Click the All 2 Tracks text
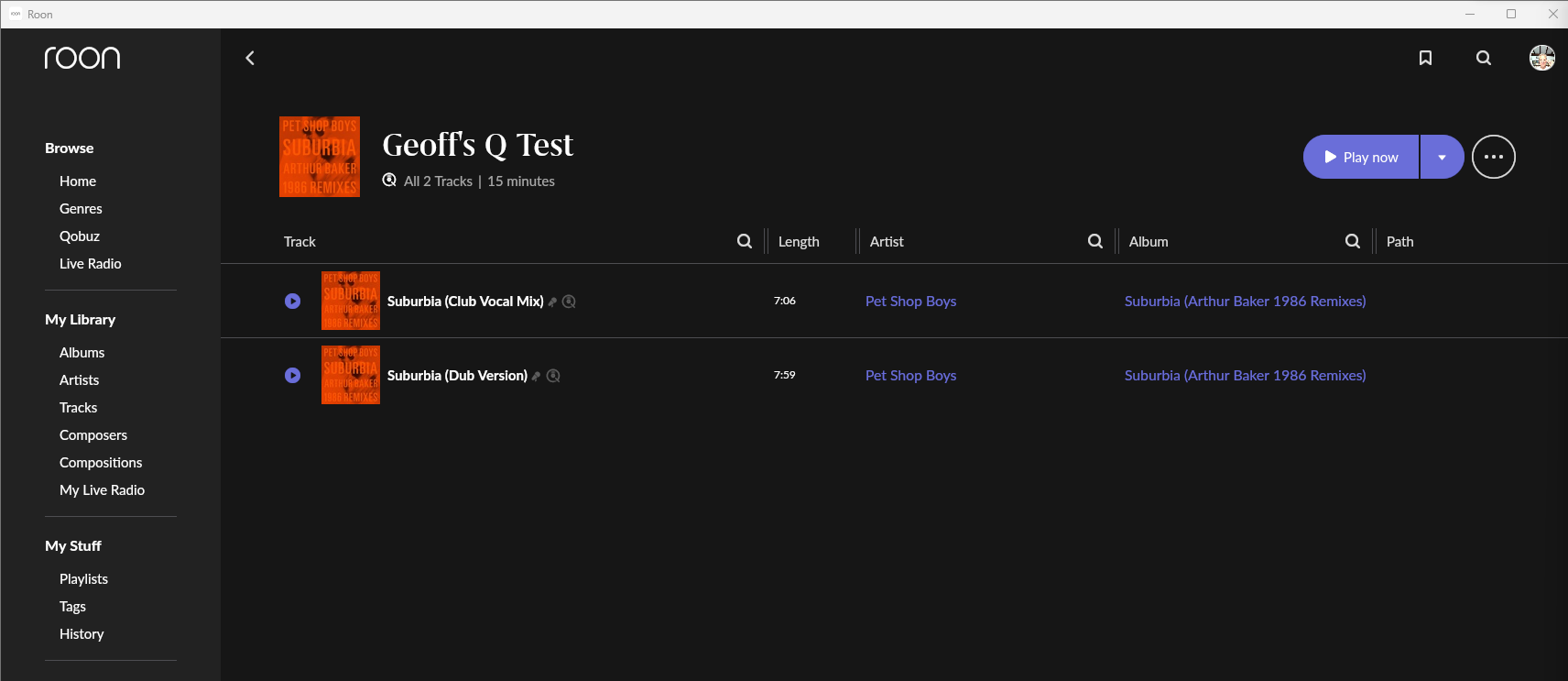1568x681 pixels. pos(439,181)
